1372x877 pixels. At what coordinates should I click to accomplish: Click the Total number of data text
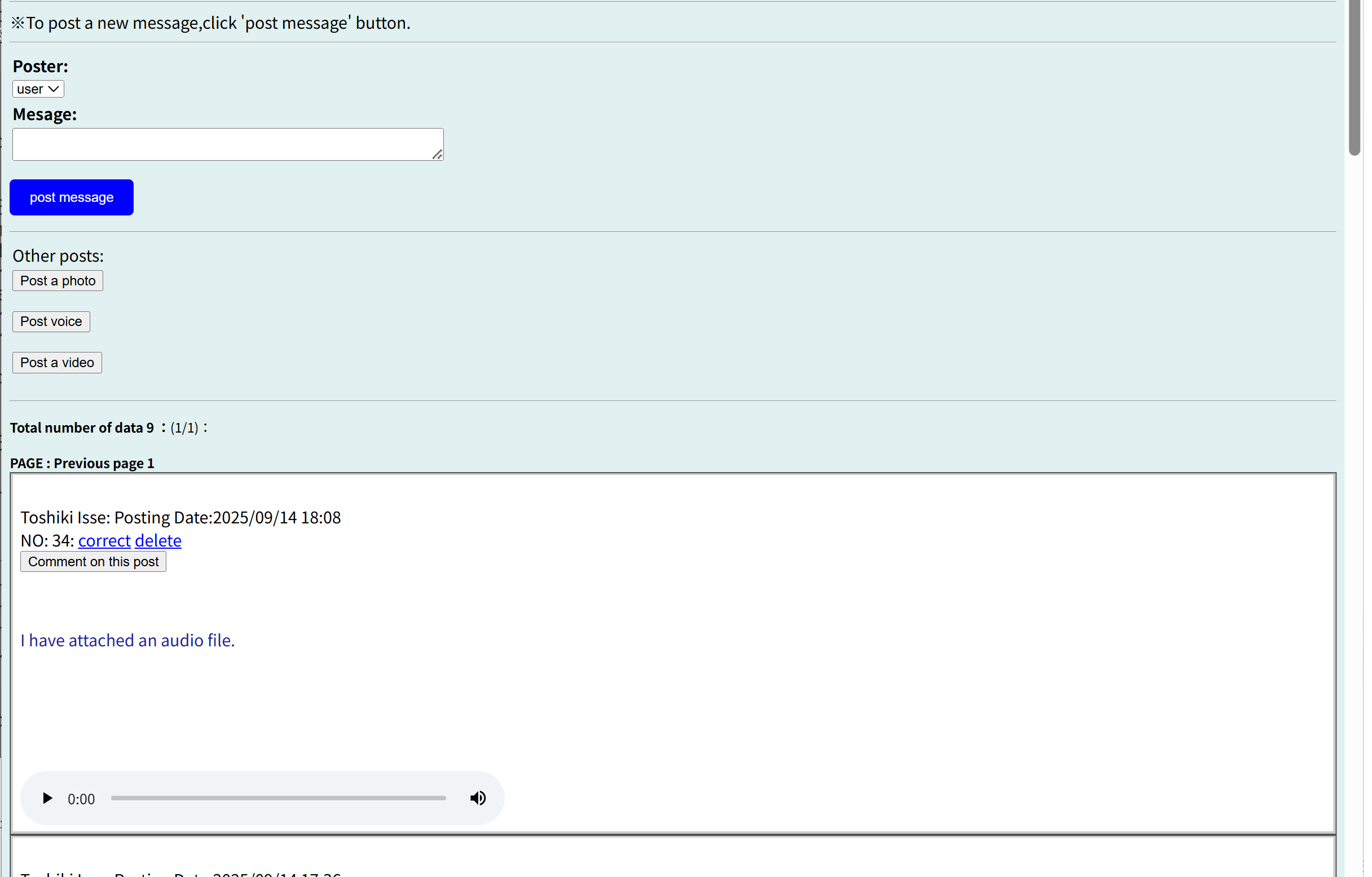point(81,428)
